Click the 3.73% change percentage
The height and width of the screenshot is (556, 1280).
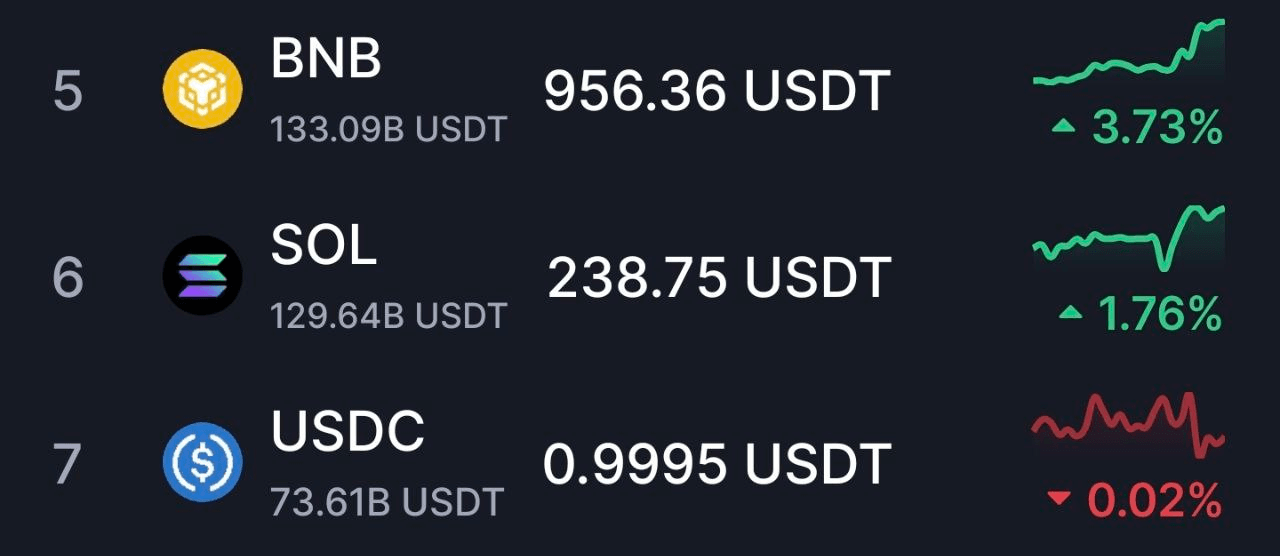pos(1157,128)
